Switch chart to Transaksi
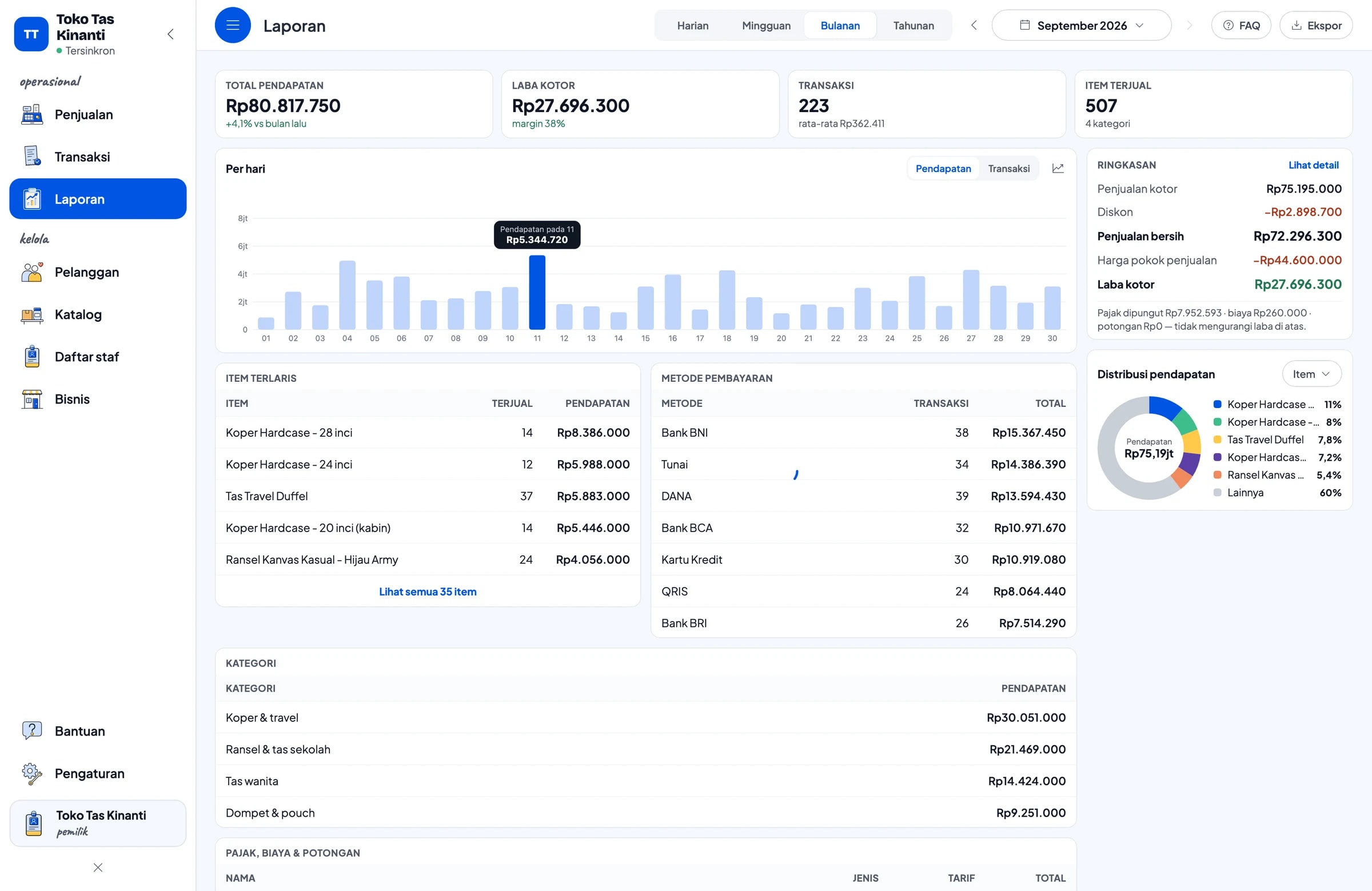 click(x=1009, y=168)
